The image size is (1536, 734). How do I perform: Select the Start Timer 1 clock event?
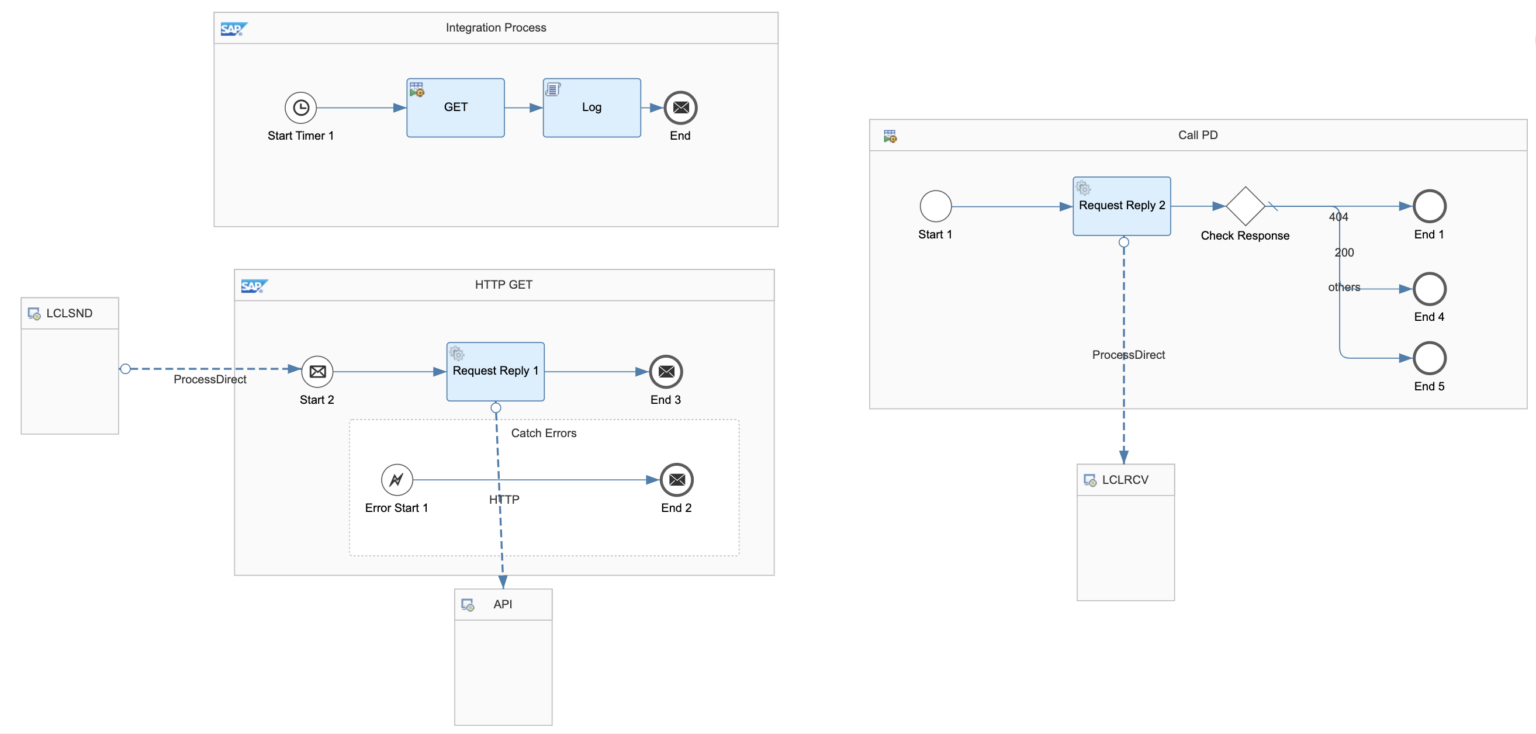point(300,107)
